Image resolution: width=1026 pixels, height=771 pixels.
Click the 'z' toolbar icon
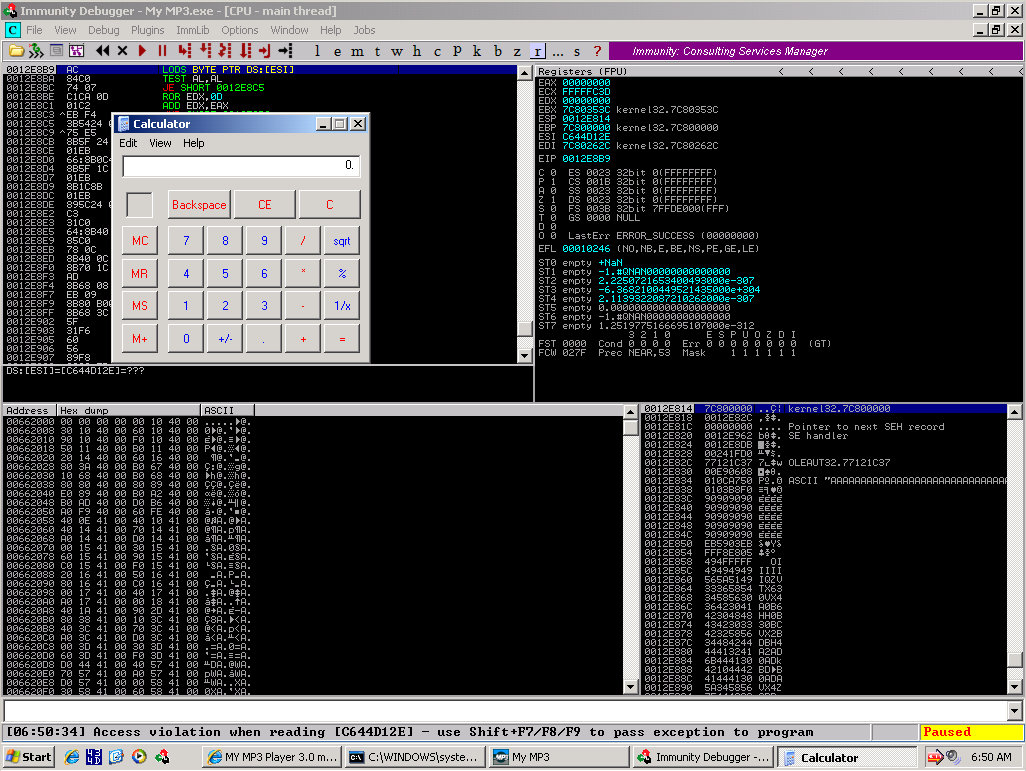pyautogui.click(x=517, y=51)
